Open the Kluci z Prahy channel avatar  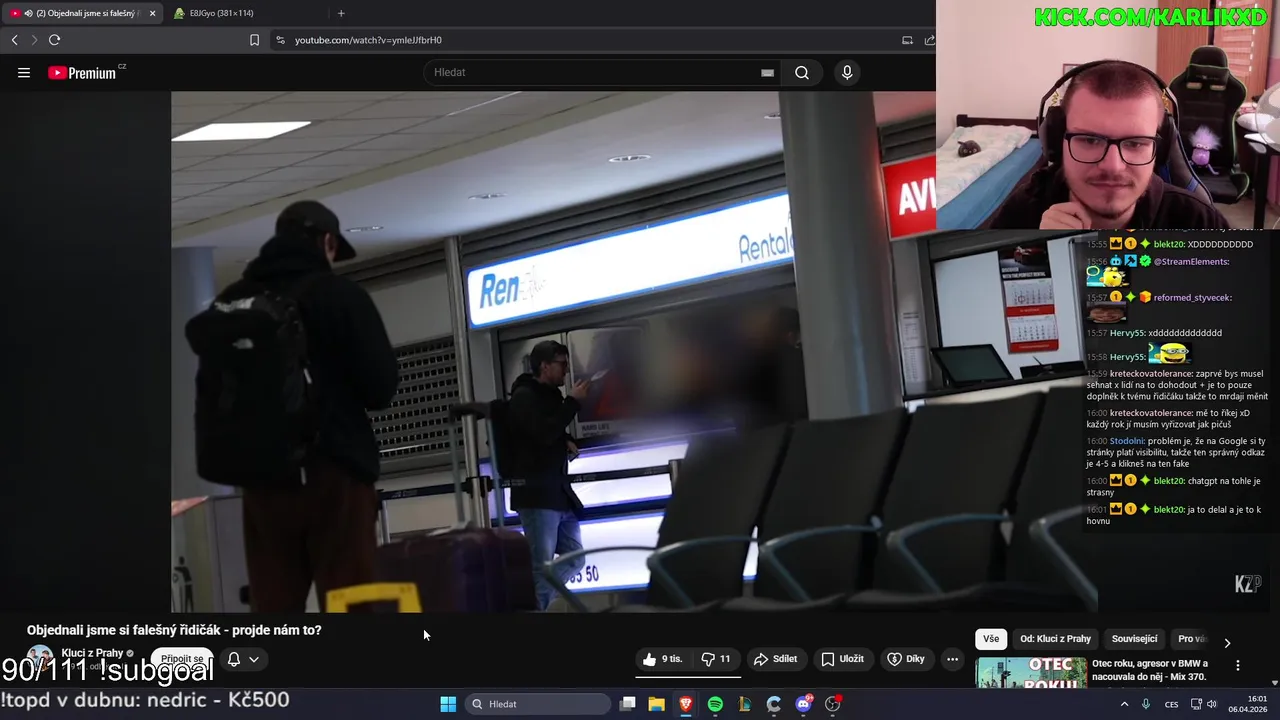pos(40,660)
